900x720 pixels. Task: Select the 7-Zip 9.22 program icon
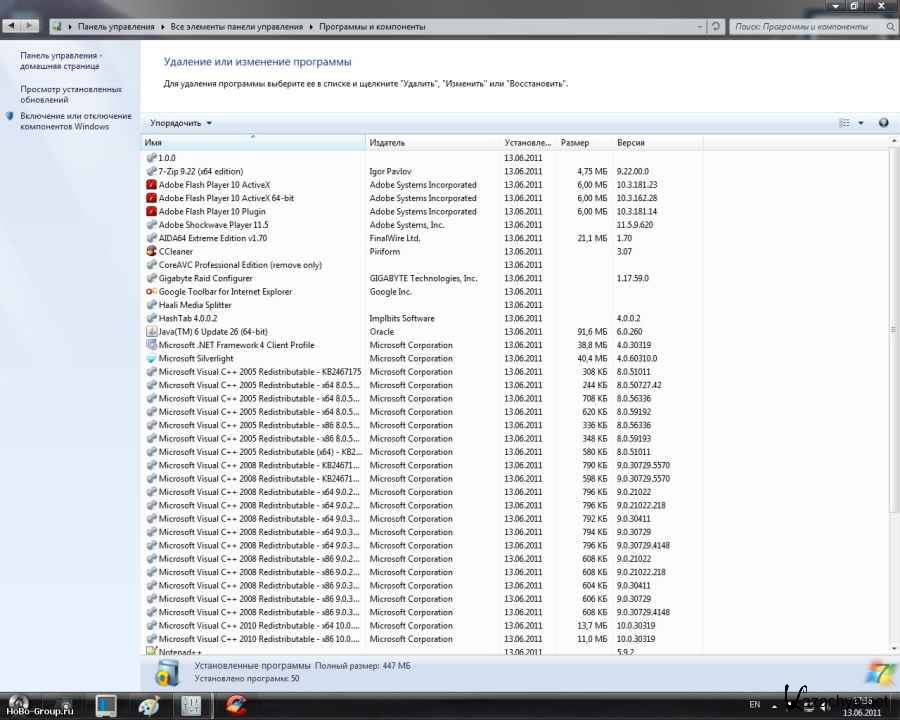(x=151, y=172)
